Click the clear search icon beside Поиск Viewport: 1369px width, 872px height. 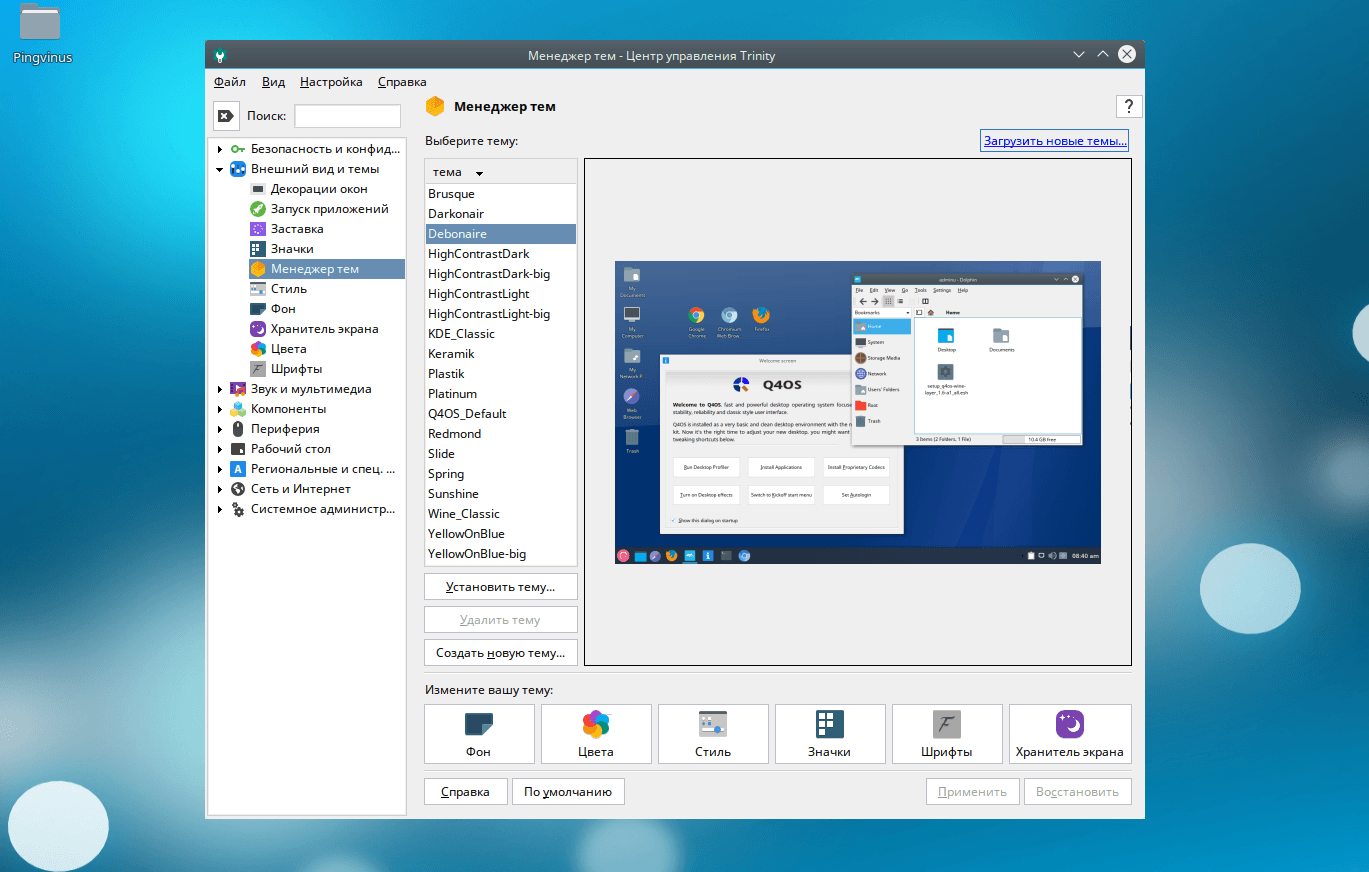click(226, 116)
